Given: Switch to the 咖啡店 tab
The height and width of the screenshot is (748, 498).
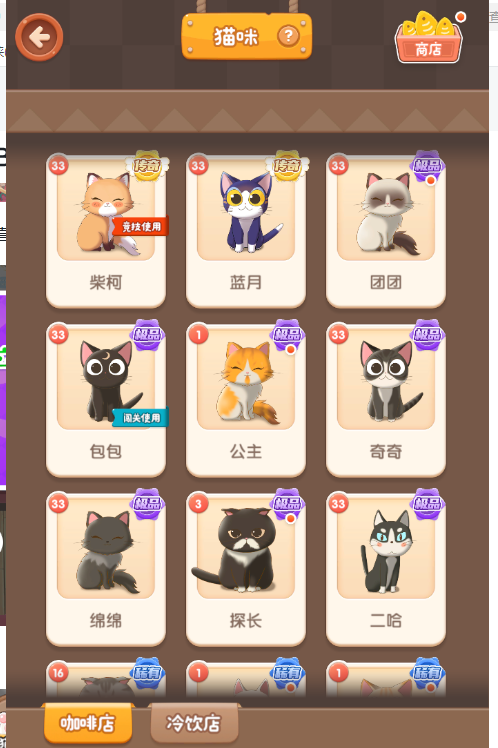Looking at the screenshot, I should click(87, 723).
